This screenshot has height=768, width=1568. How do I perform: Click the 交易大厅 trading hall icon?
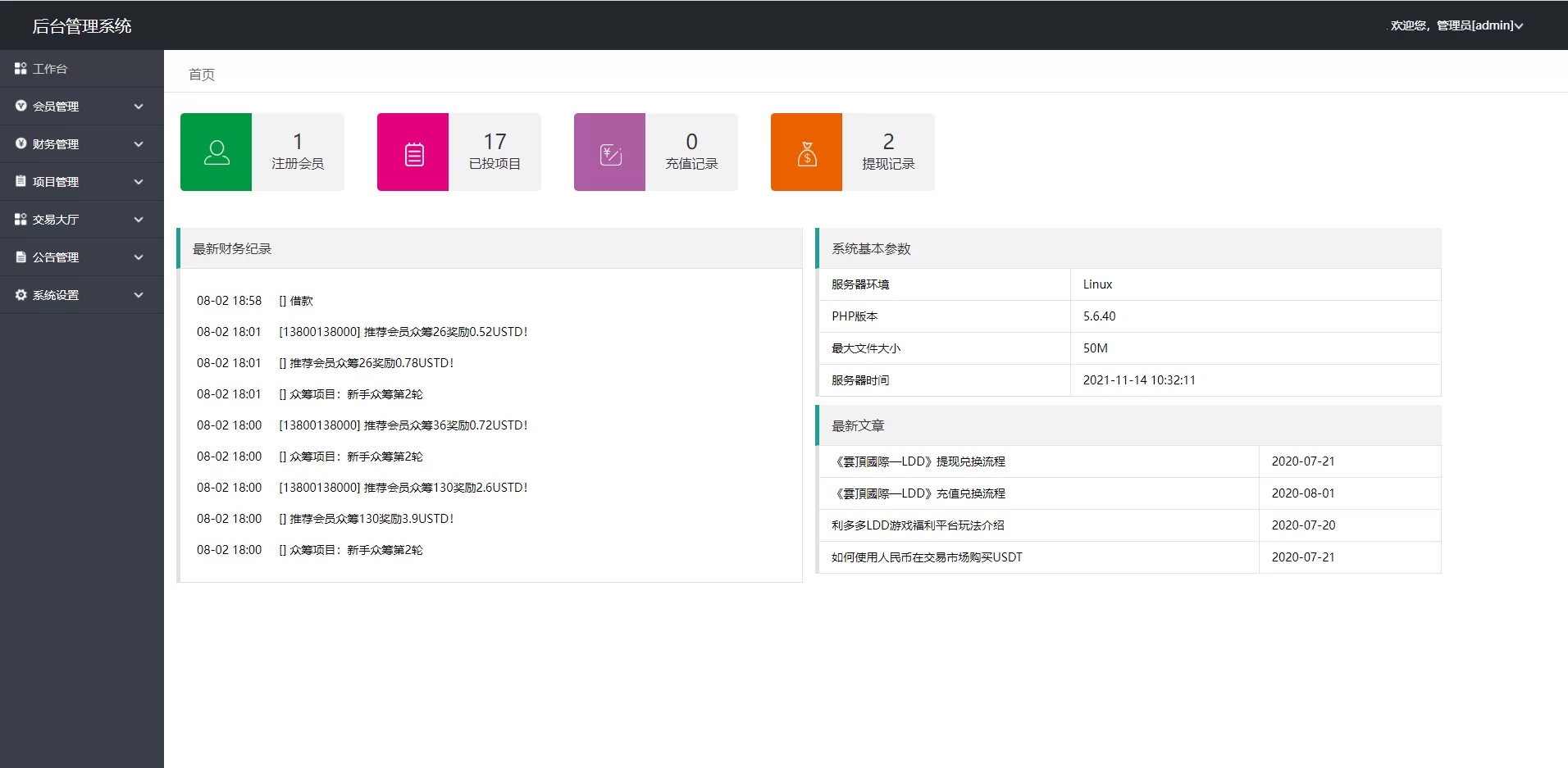click(x=21, y=219)
